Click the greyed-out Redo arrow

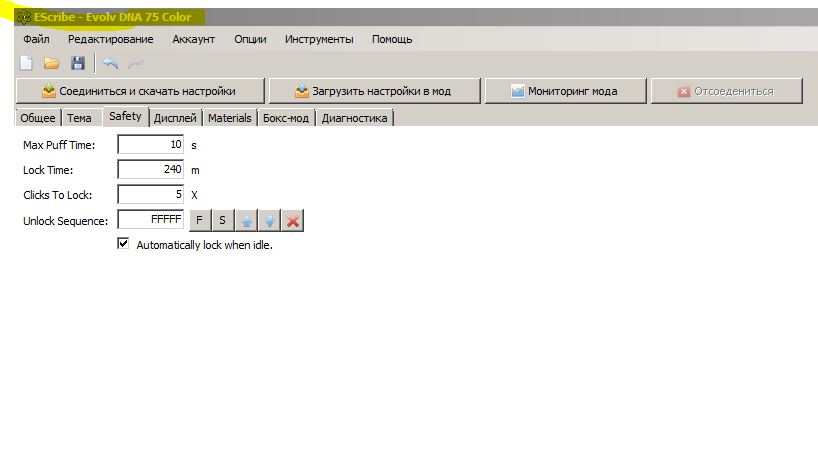tap(136, 63)
